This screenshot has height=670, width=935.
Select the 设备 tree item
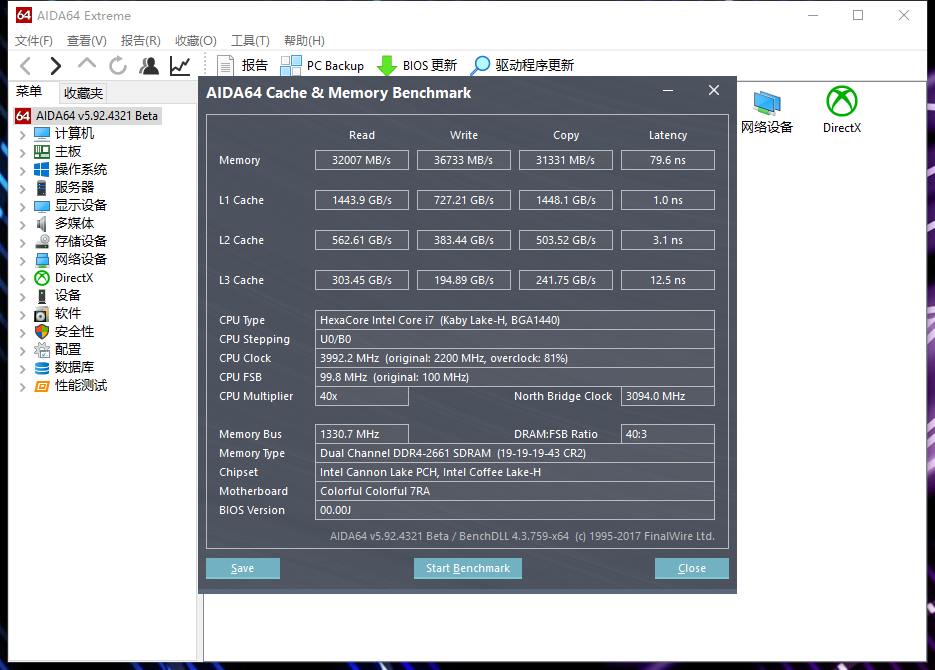click(x=67, y=296)
